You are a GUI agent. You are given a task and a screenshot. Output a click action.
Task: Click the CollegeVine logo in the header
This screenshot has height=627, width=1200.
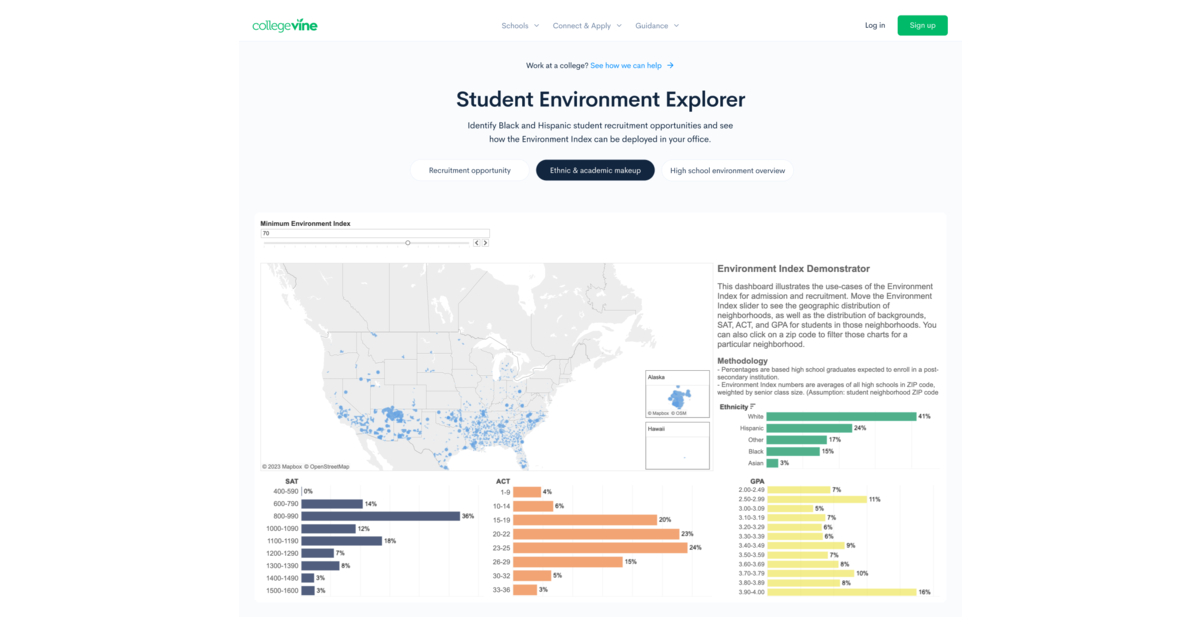[x=283, y=25]
